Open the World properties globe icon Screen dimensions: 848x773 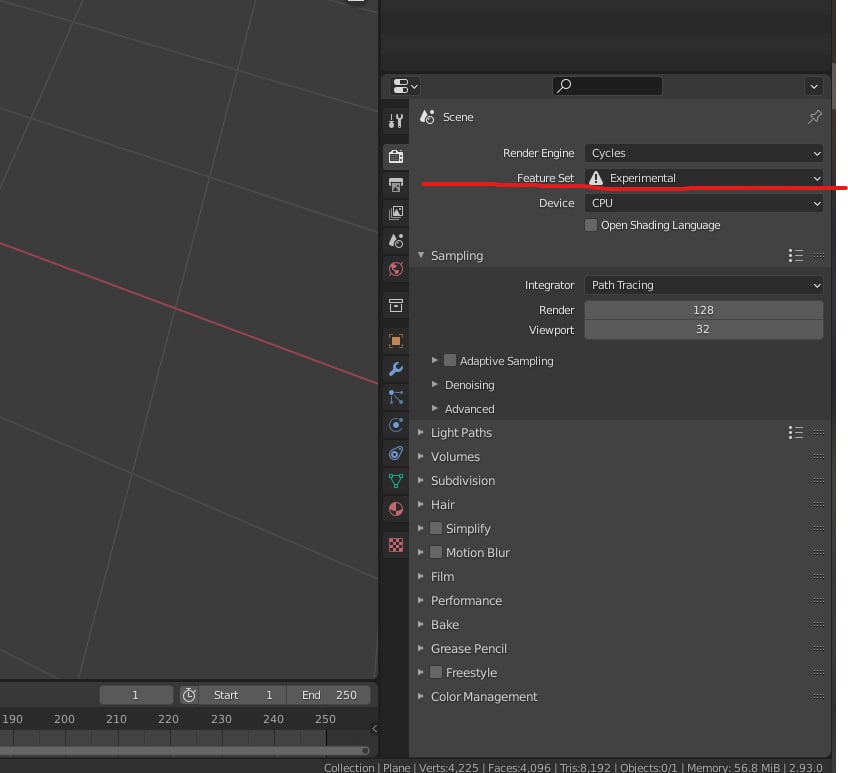click(x=396, y=269)
